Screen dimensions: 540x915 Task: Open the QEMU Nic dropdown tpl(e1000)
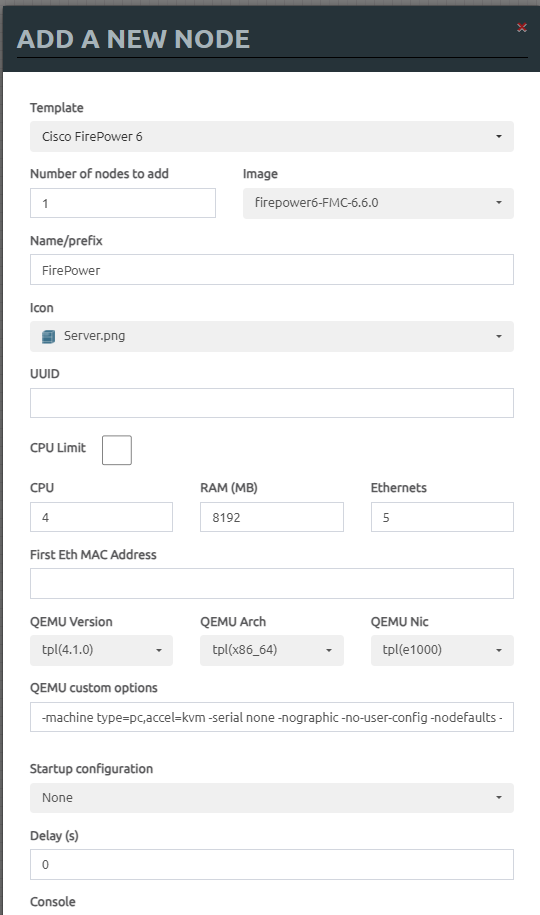(442, 650)
